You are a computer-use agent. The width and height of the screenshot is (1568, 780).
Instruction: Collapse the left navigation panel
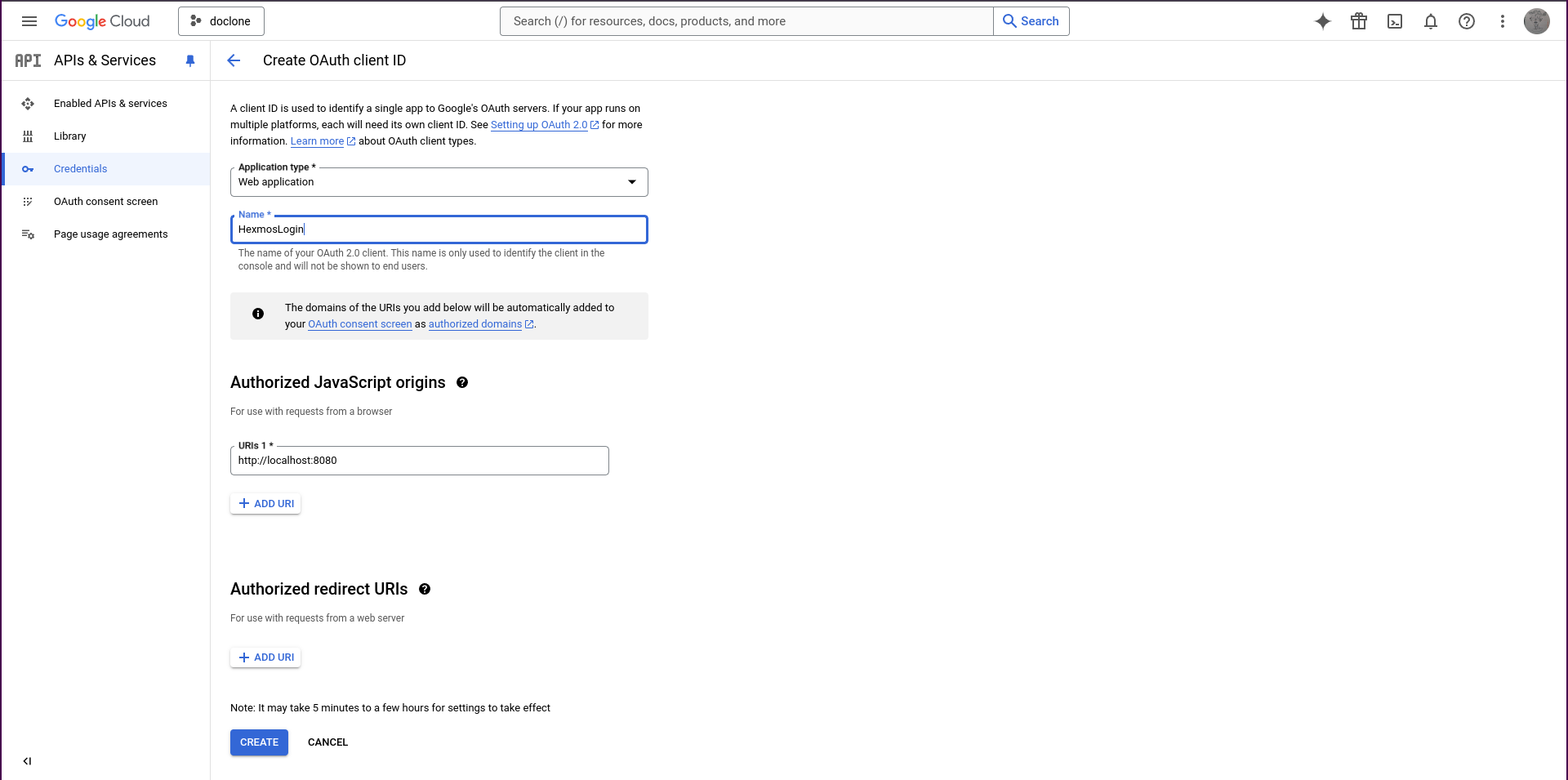[x=28, y=761]
